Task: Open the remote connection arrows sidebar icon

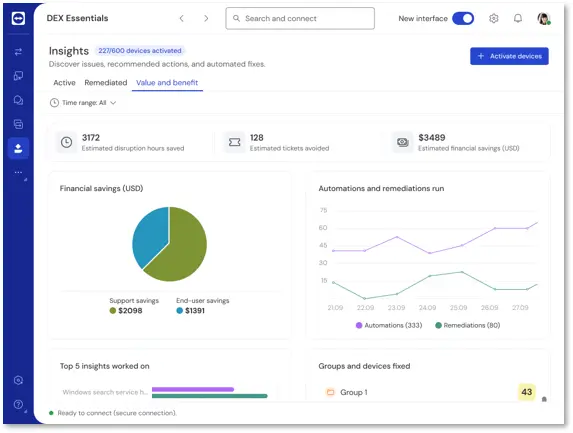Action: pos(18,52)
